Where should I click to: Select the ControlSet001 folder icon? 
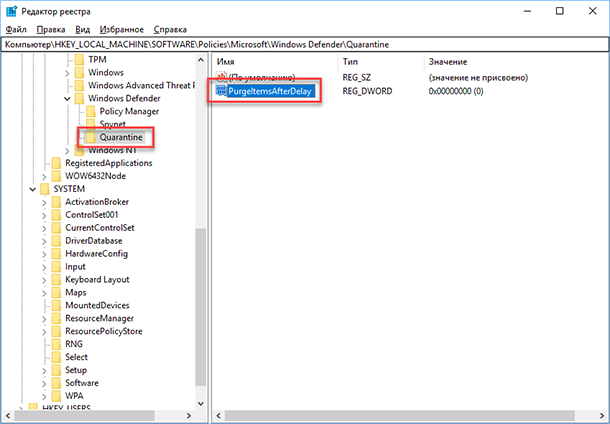[56, 215]
